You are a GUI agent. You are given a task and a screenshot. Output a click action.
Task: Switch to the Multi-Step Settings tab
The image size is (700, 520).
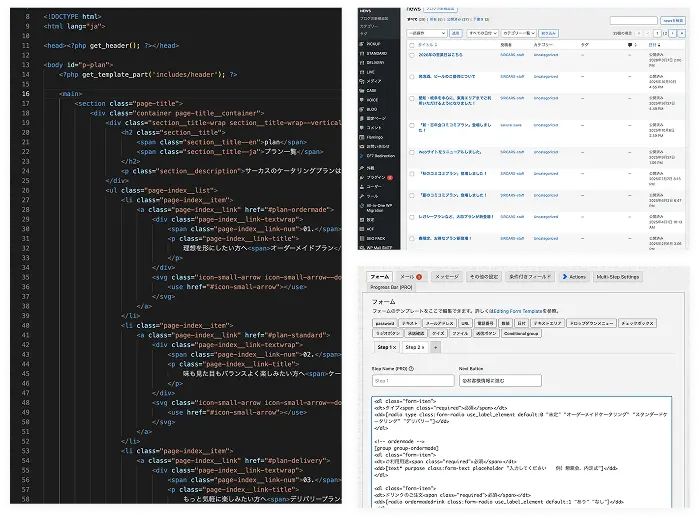617,277
